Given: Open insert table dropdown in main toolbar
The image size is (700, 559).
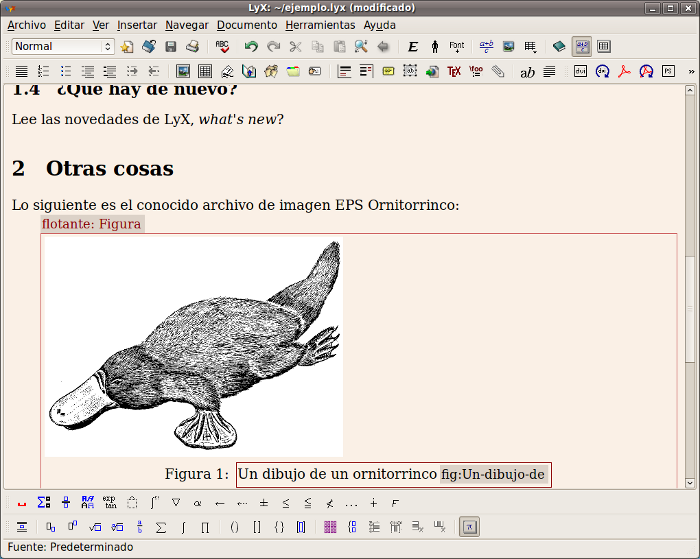Looking at the screenshot, I should (x=530, y=46).
